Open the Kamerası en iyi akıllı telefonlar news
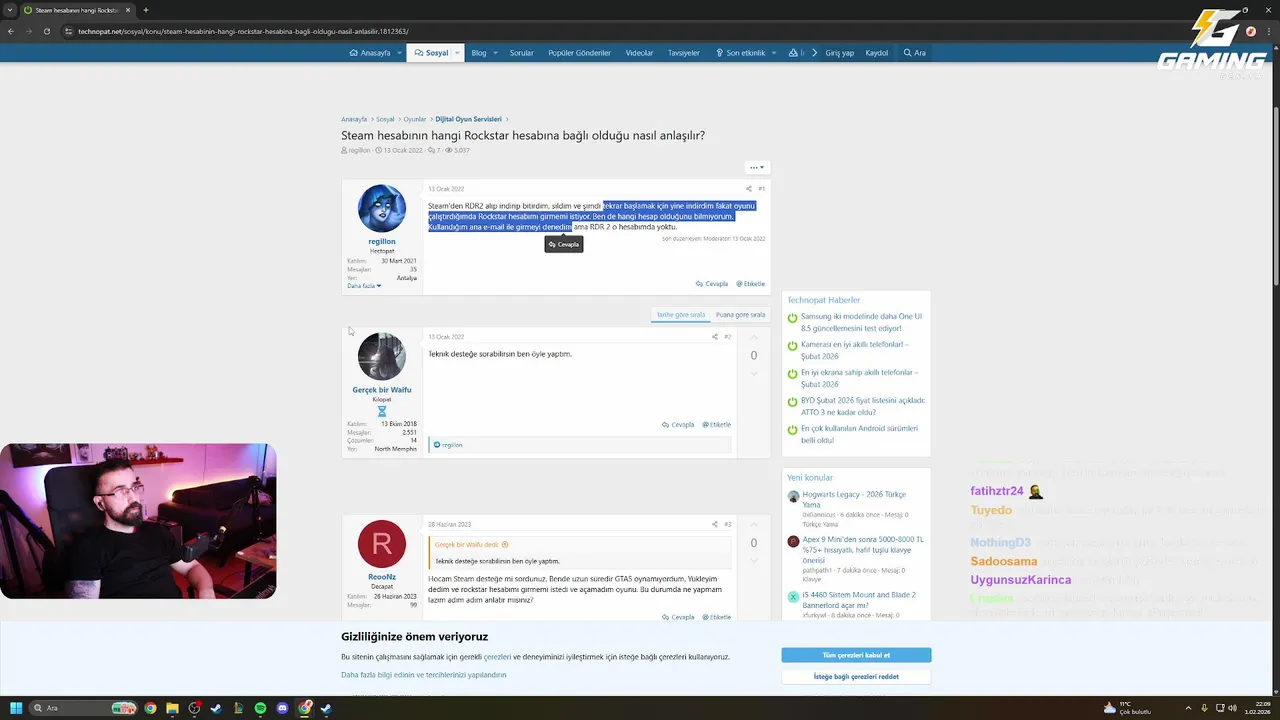 [x=855, y=350]
